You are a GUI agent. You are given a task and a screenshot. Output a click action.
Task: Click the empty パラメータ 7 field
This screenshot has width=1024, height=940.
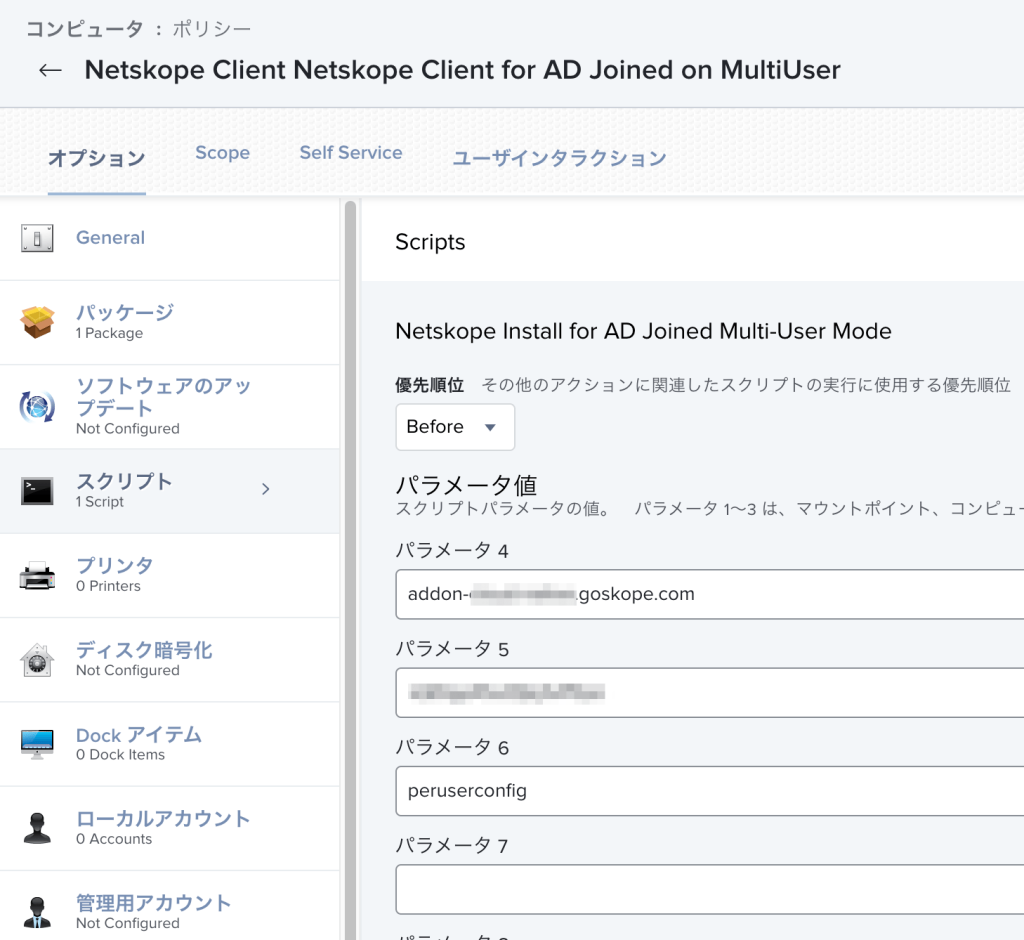coord(710,890)
